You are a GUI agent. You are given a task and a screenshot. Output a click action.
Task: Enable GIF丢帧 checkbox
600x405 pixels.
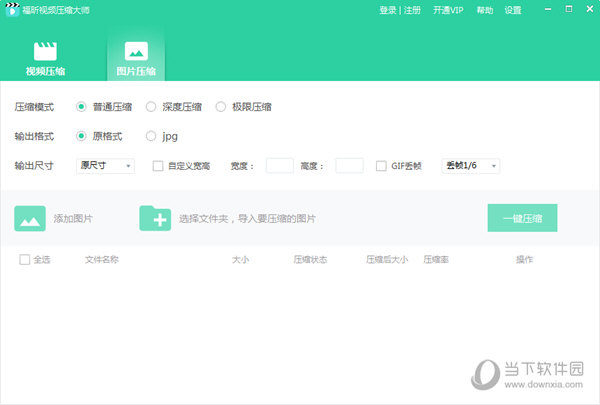pos(381,166)
